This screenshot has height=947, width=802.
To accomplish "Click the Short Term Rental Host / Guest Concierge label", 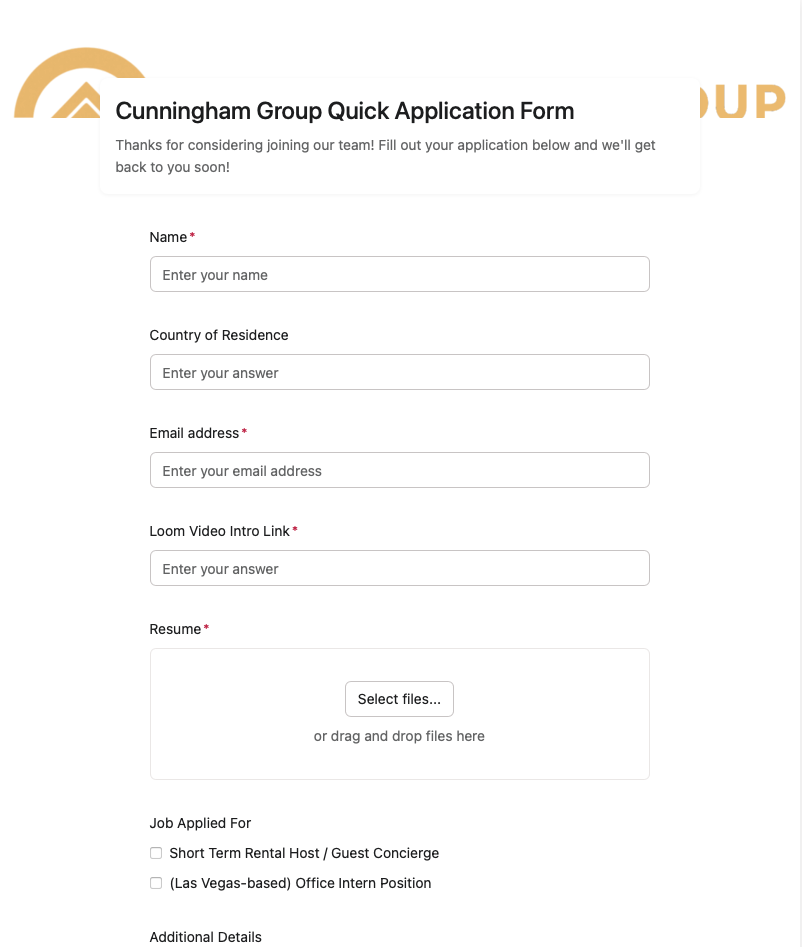I will (x=304, y=853).
